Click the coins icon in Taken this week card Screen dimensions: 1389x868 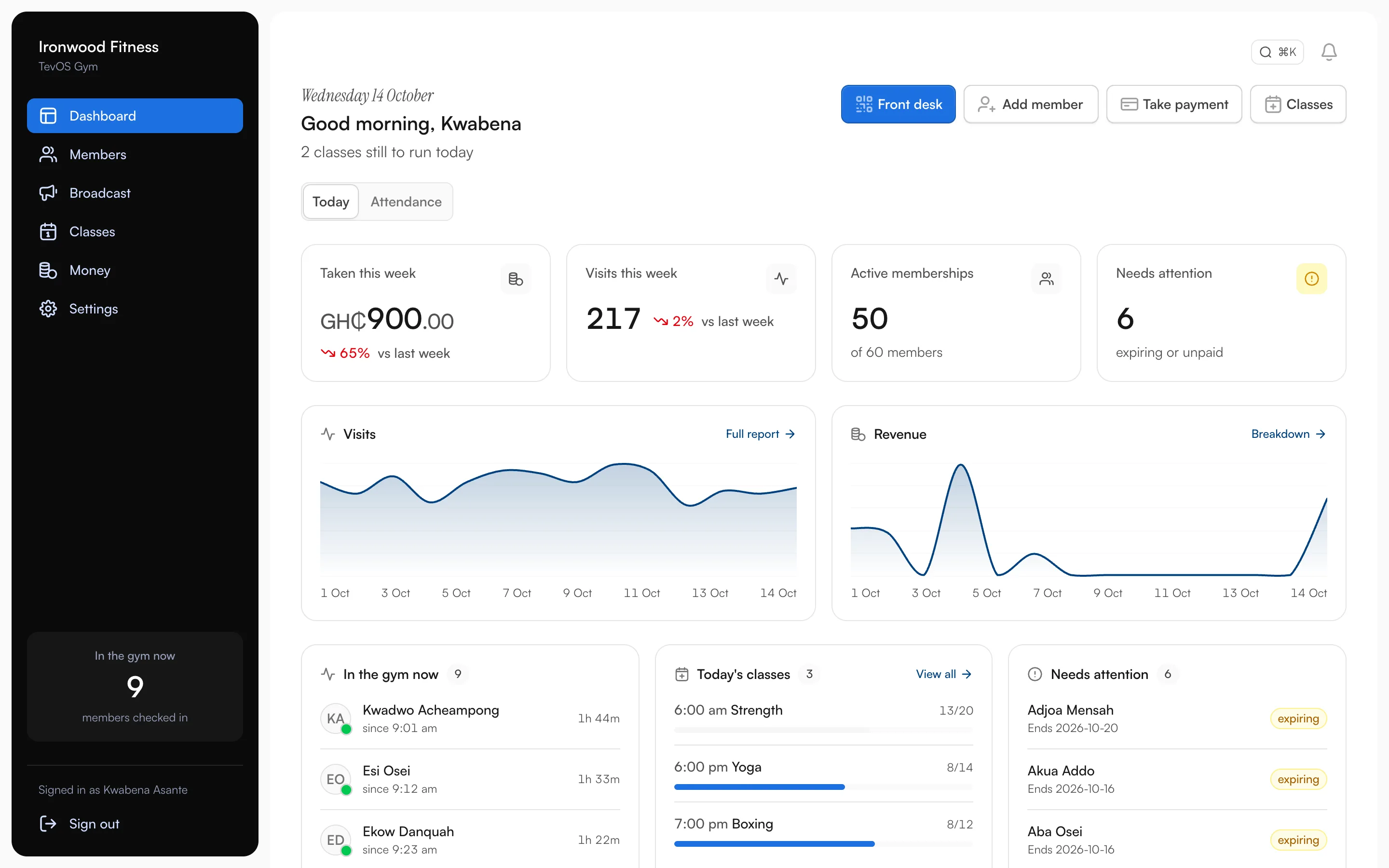point(516,279)
